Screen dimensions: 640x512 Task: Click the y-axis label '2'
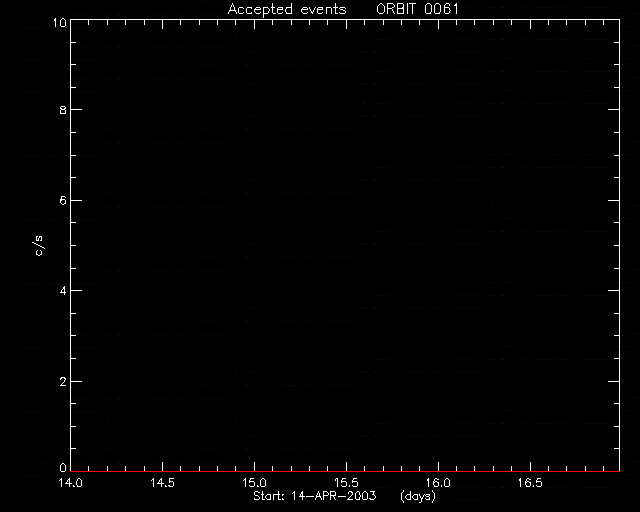(63, 382)
